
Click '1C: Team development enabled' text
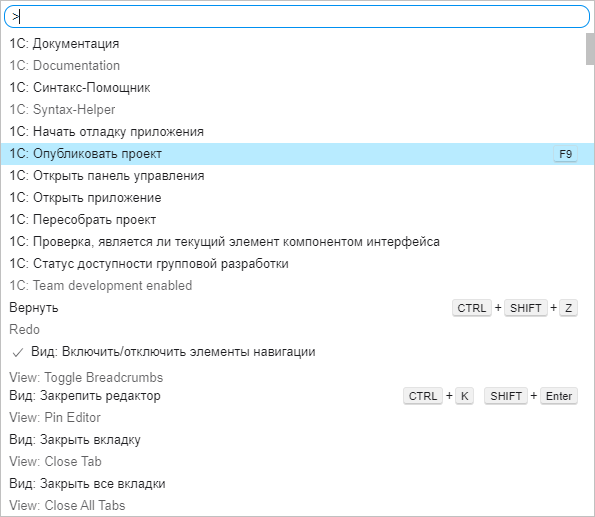click(101, 285)
